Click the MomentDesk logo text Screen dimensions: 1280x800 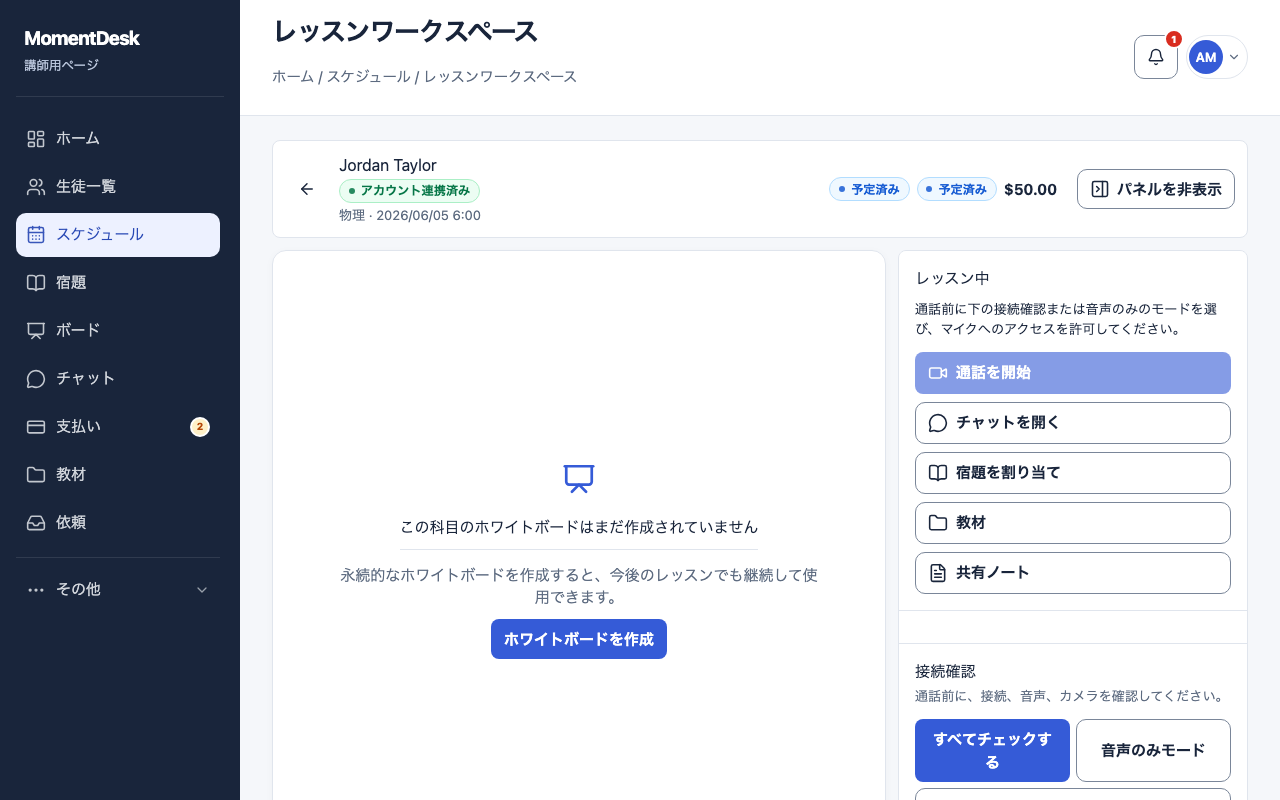(82, 38)
